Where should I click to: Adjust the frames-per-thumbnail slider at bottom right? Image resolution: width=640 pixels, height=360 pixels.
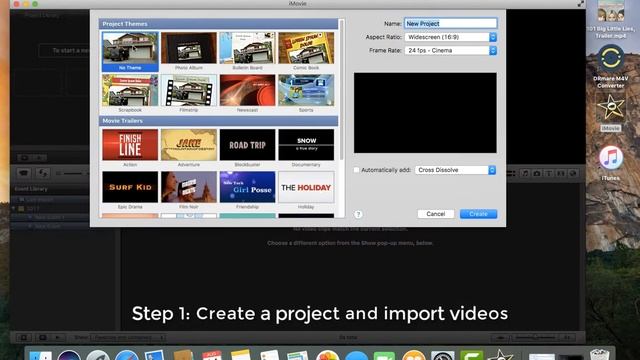(535, 338)
